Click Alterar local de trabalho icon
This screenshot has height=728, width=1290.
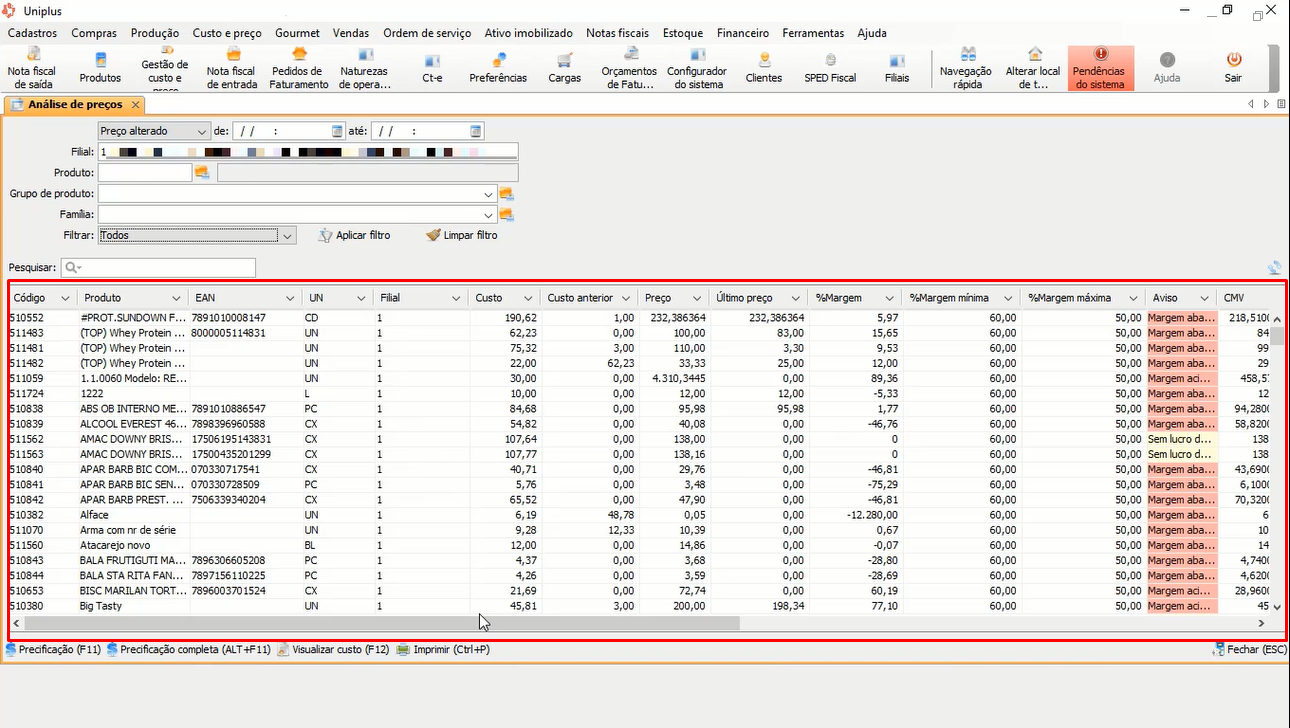point(1033,68)
